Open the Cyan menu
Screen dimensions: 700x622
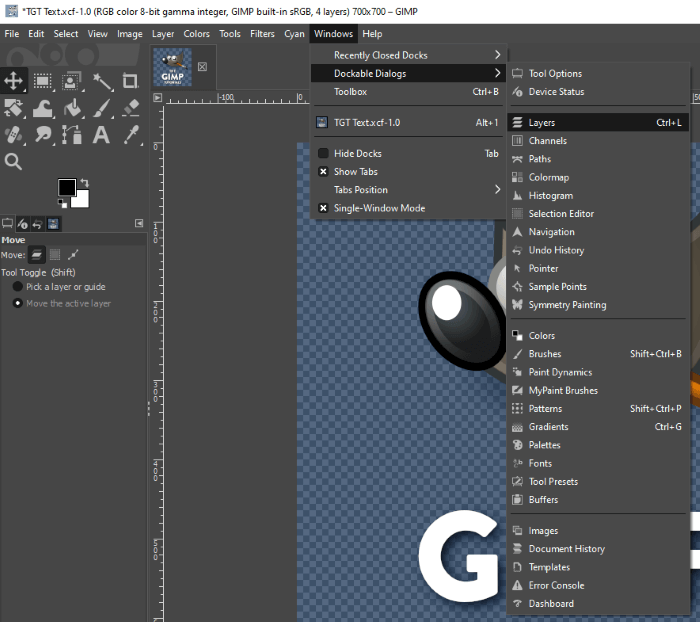(294, 34)
